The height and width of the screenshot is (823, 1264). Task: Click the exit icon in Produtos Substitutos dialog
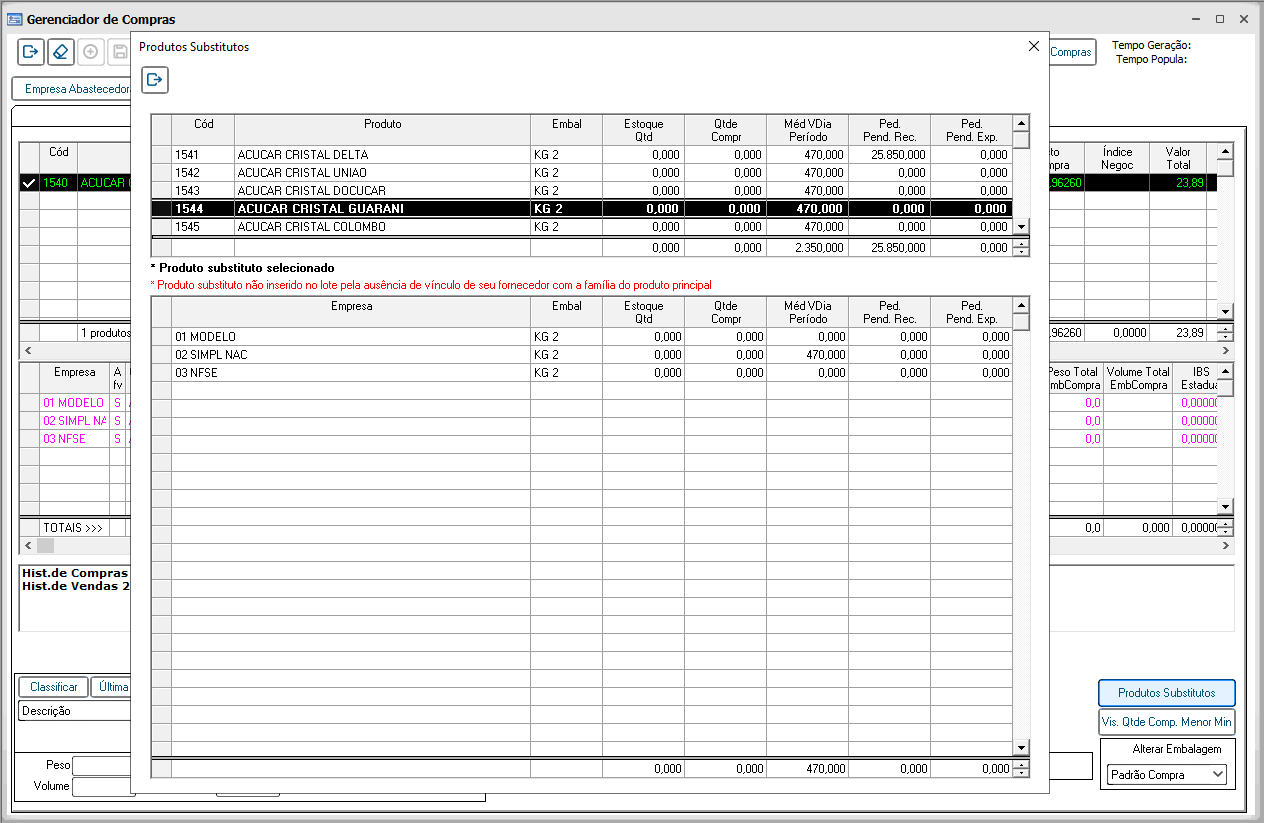click(x=155, y=80)
